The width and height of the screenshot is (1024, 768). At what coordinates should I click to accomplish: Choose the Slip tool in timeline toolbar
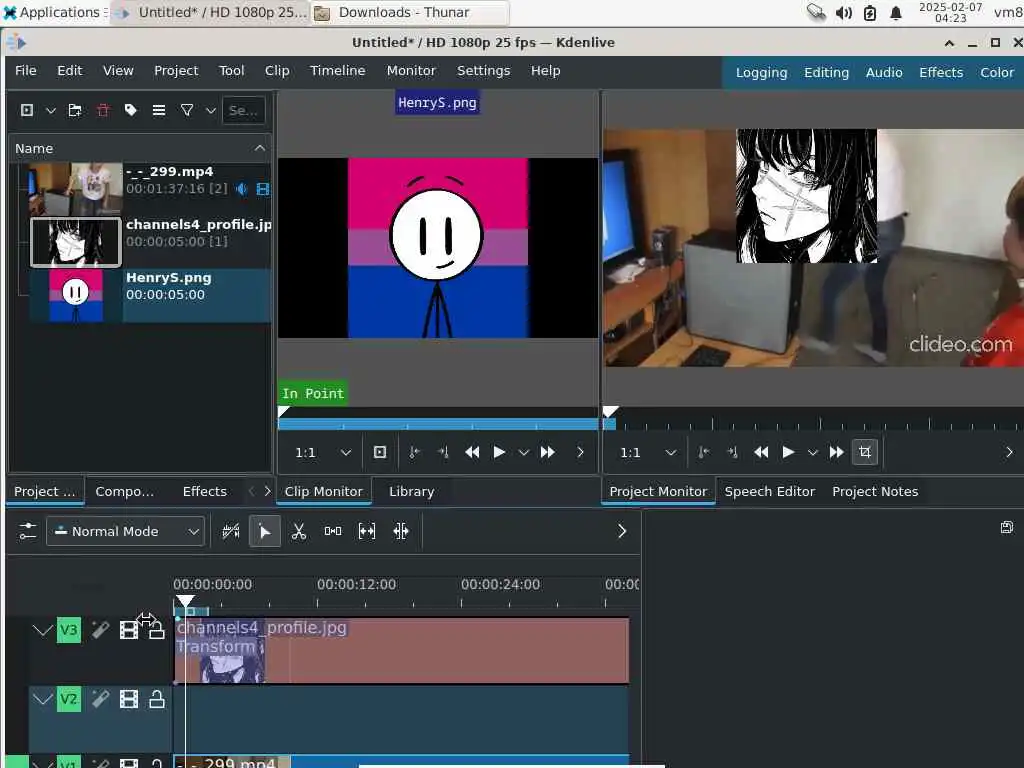367,532
